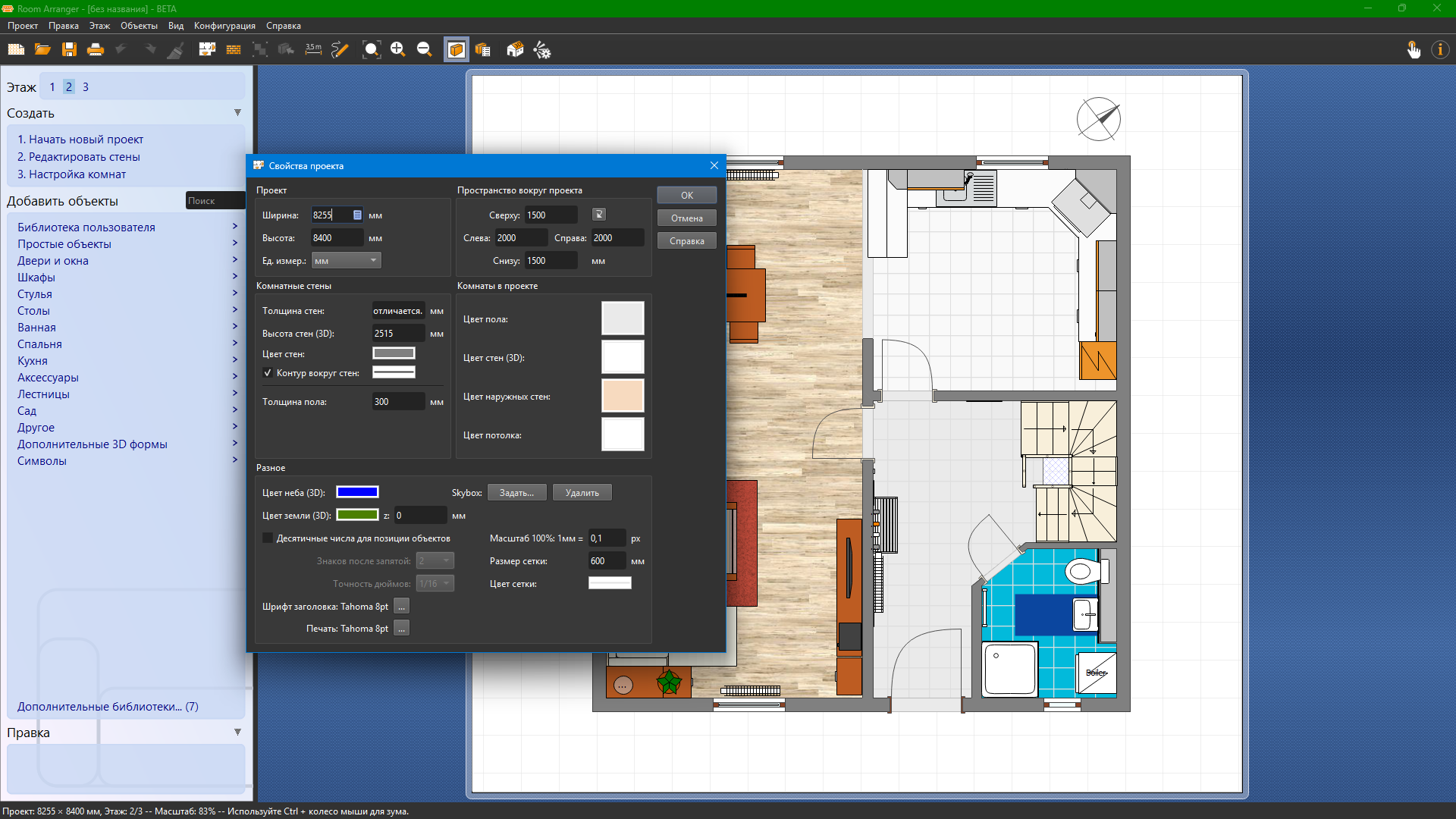Toggle the linked margins button near Сверху
Image resolution: width=1456 pixels, height=819 pixels.
[x=598, y=215]
